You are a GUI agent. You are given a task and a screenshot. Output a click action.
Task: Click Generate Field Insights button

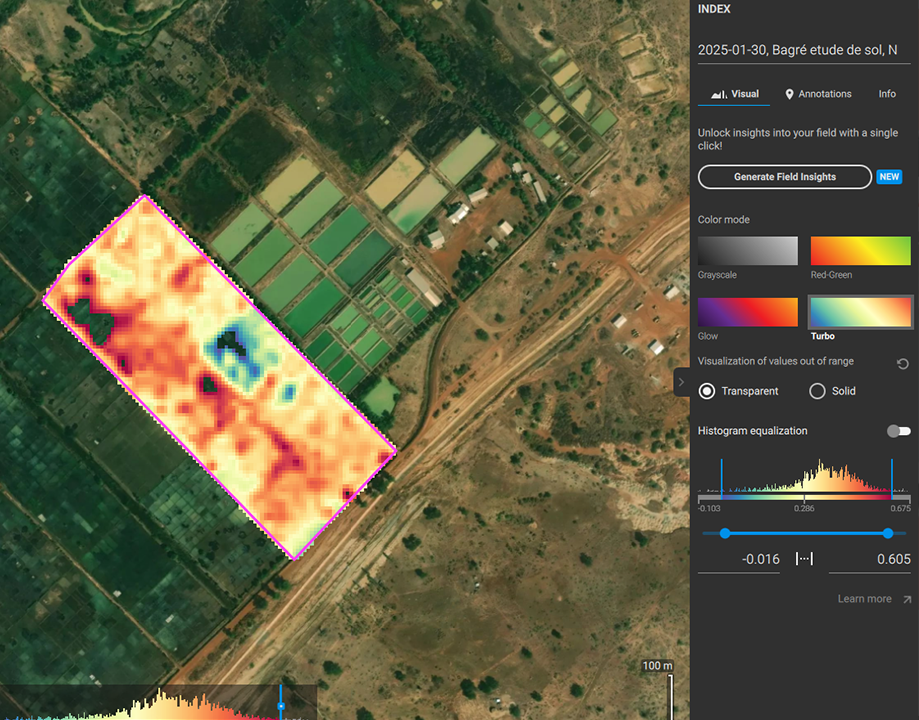point(785,177)
